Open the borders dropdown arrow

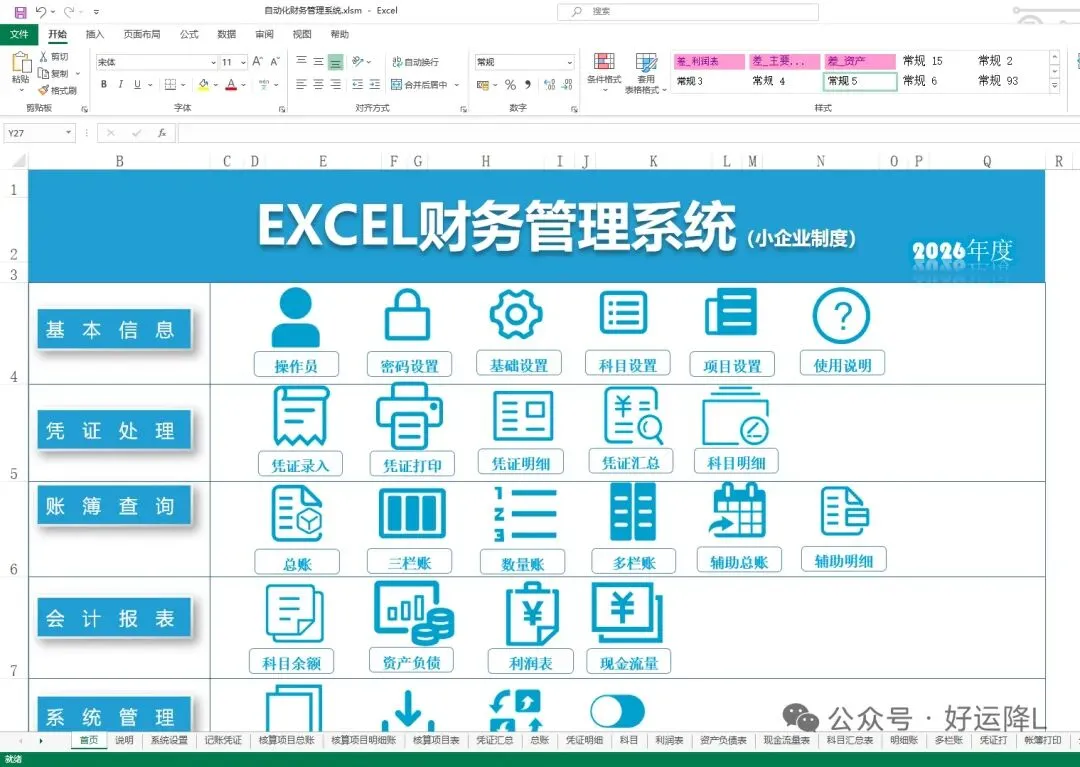[x=183, y=85]
